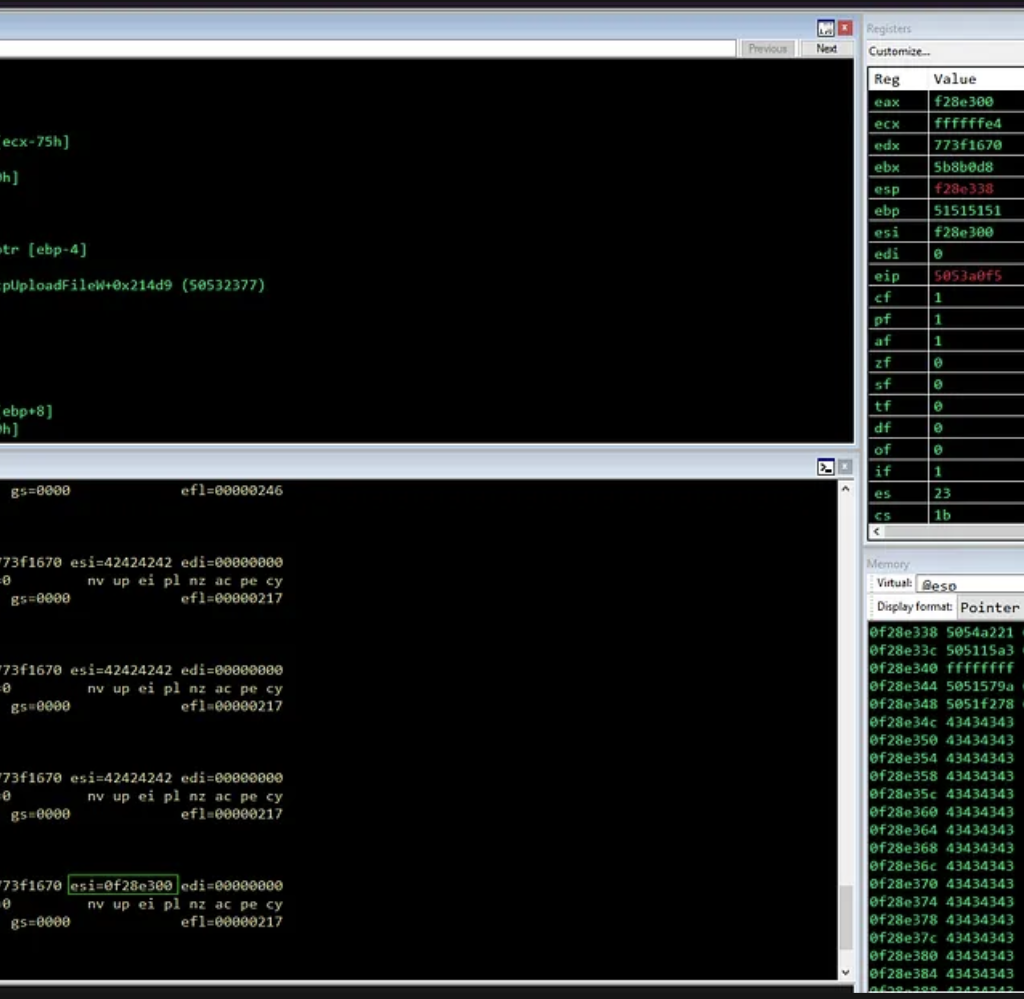Select the eip register value
The image size is (1024, 999).
coord(966,276)
